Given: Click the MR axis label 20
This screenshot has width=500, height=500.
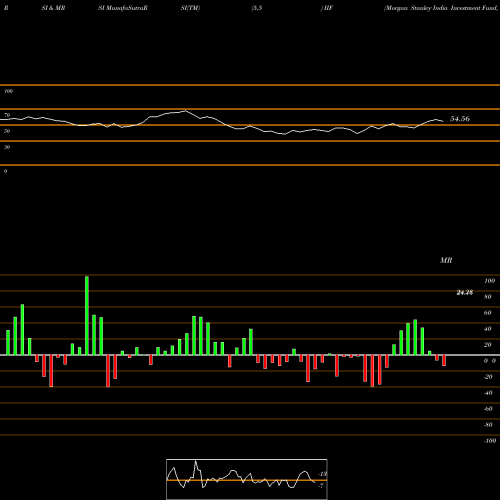Looking at the screenshot, I should coord(488,345).
